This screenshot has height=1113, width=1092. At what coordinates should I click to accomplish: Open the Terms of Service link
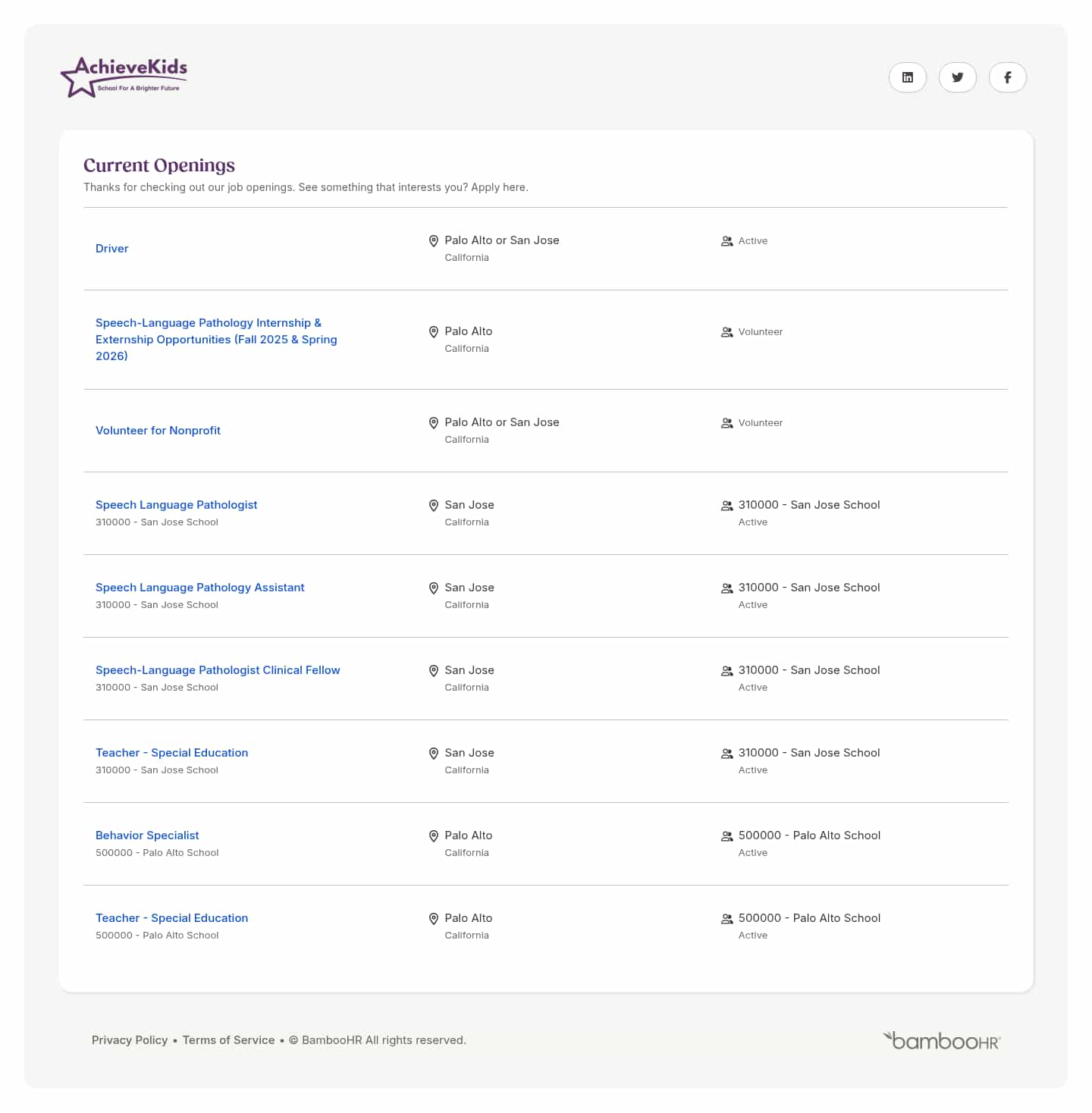228,1040
